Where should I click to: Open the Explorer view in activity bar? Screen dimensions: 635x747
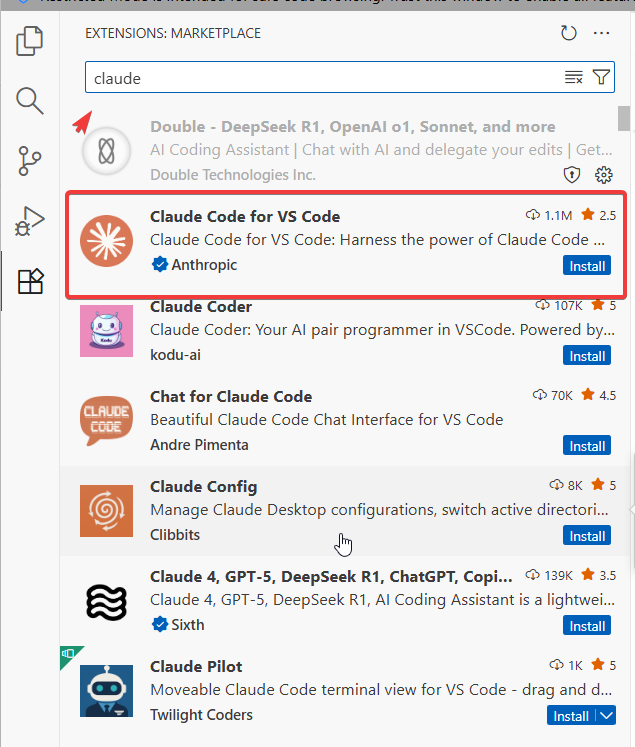pyautogui.click(x=30, y=42)
